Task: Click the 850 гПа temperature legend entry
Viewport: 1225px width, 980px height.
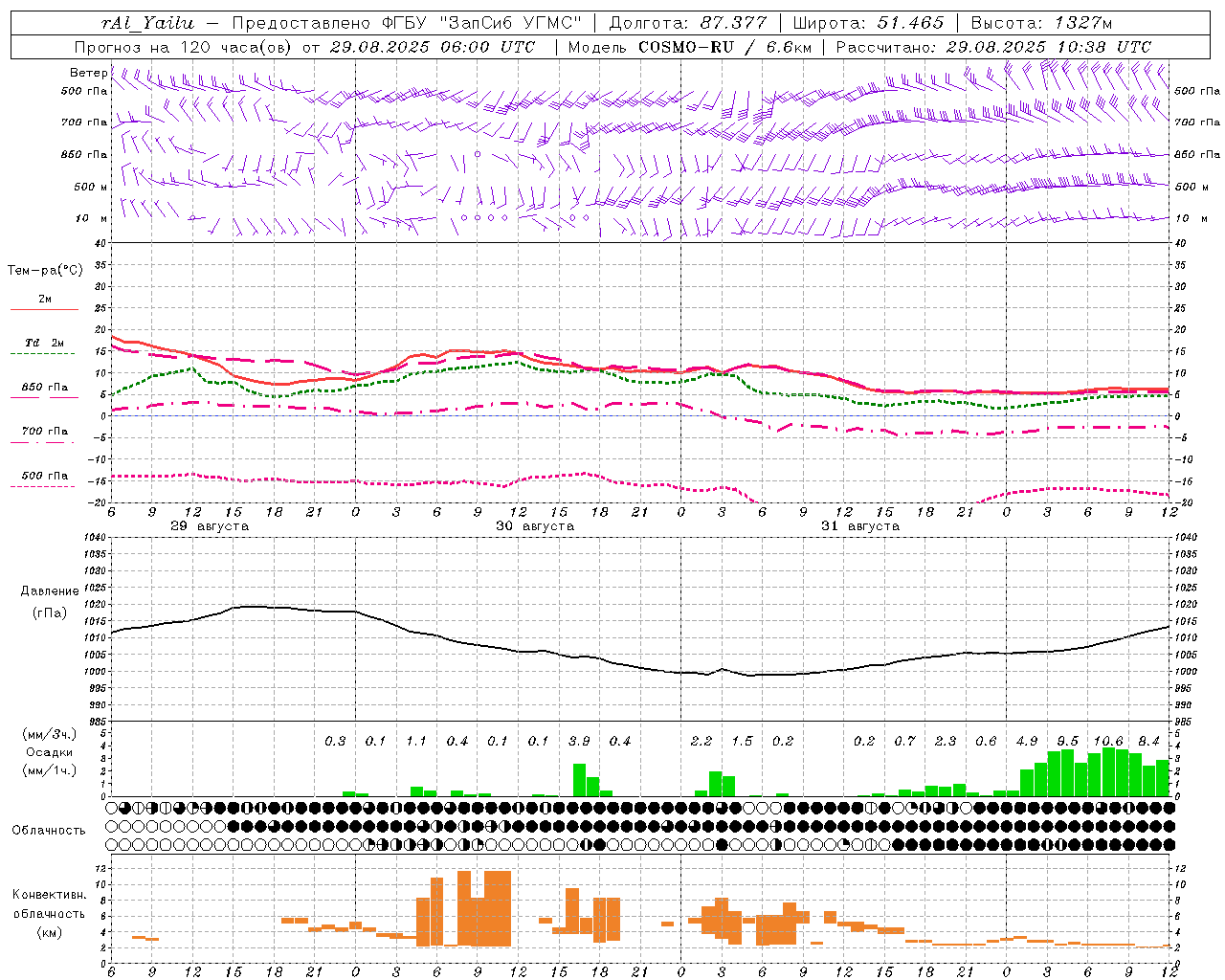Action: [44, 388]
